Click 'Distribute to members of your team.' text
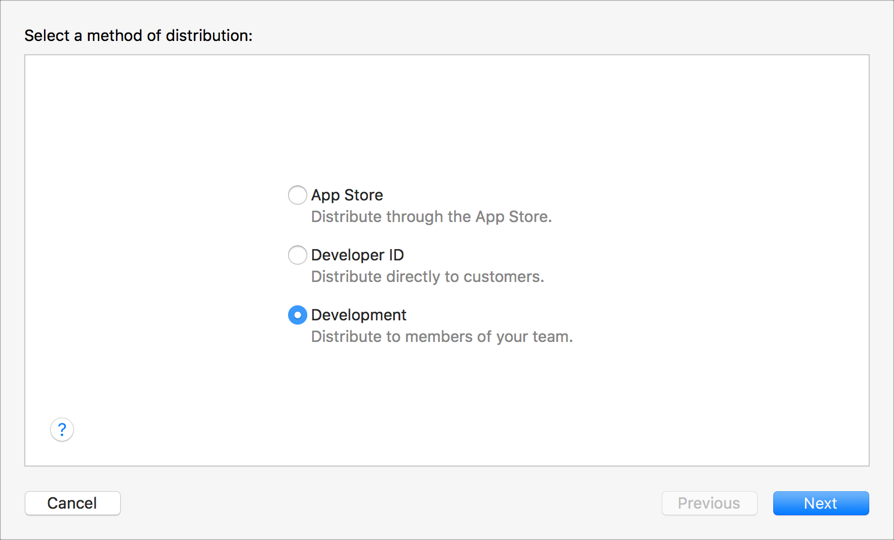 (x=441, y=337)
